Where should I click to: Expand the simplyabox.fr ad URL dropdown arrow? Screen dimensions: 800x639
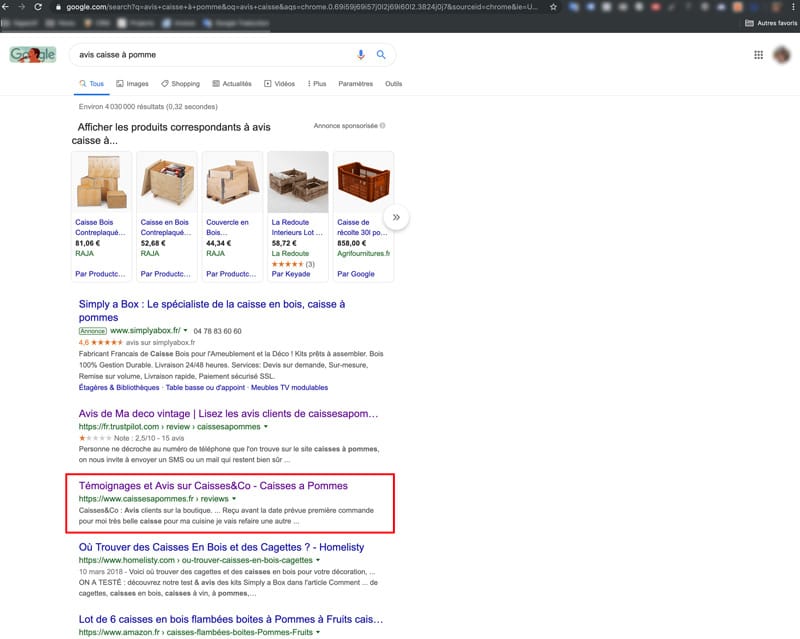point(187,331)
